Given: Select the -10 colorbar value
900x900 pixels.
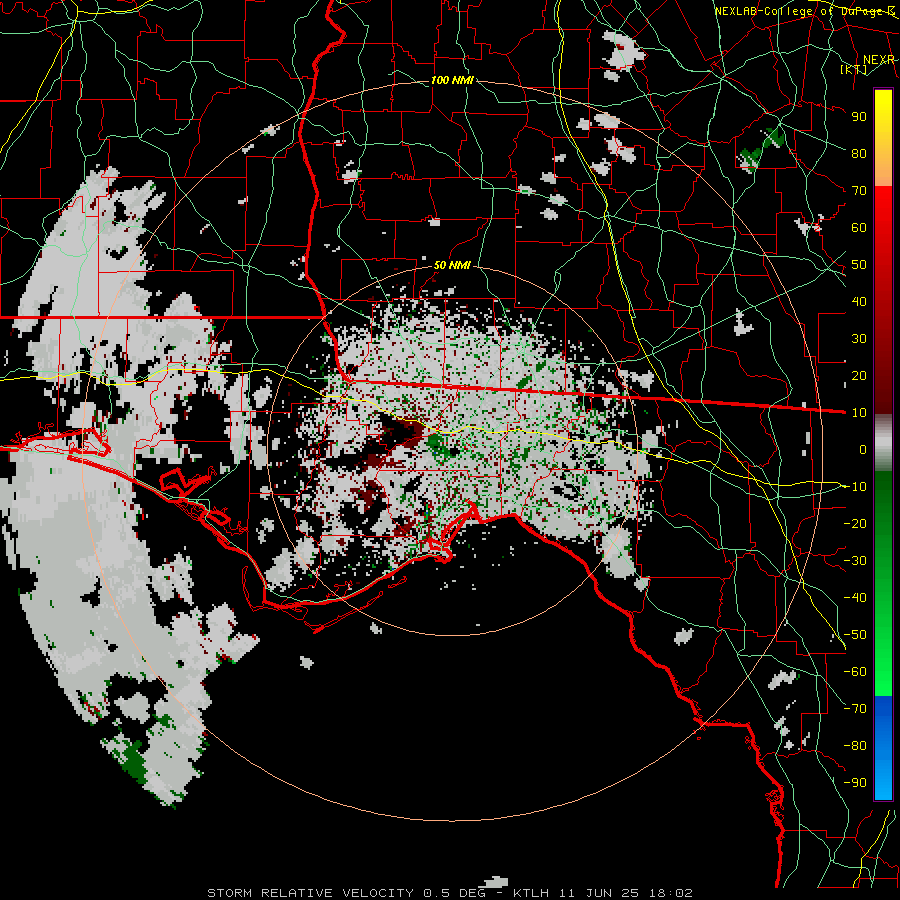Looking at the screenshot, I should [855, 487].
